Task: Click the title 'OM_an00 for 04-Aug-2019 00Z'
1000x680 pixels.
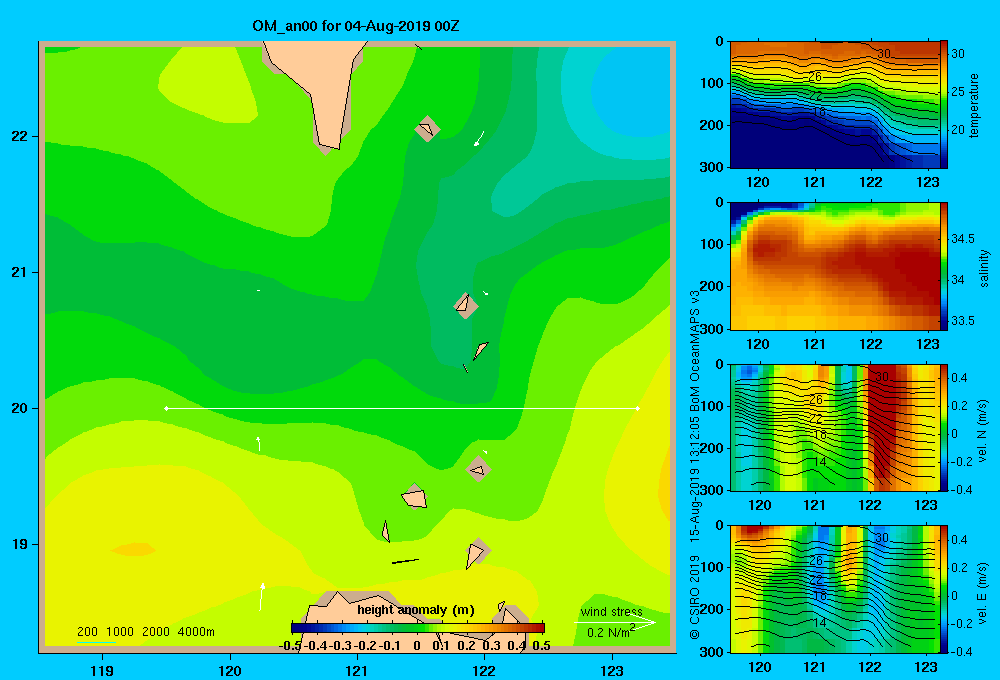Action: (355, 26)
